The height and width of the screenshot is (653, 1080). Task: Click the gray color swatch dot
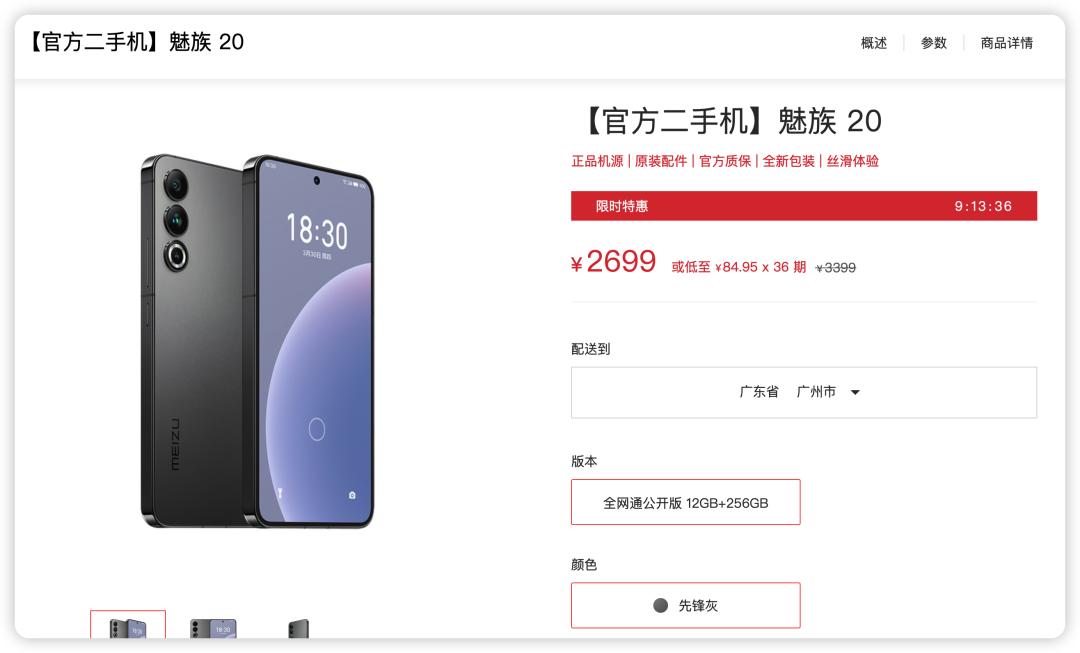point(660,605)
